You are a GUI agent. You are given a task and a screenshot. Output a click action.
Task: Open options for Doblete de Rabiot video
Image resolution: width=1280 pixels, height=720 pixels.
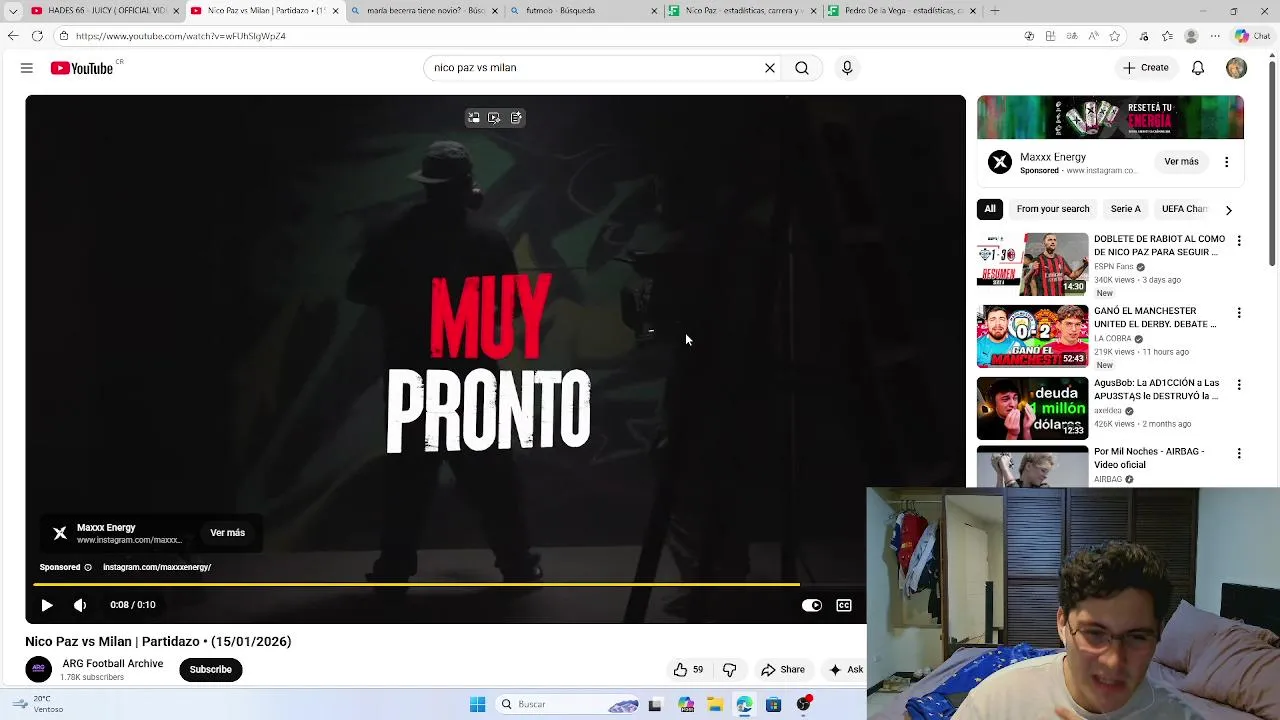coord(1239,241)
